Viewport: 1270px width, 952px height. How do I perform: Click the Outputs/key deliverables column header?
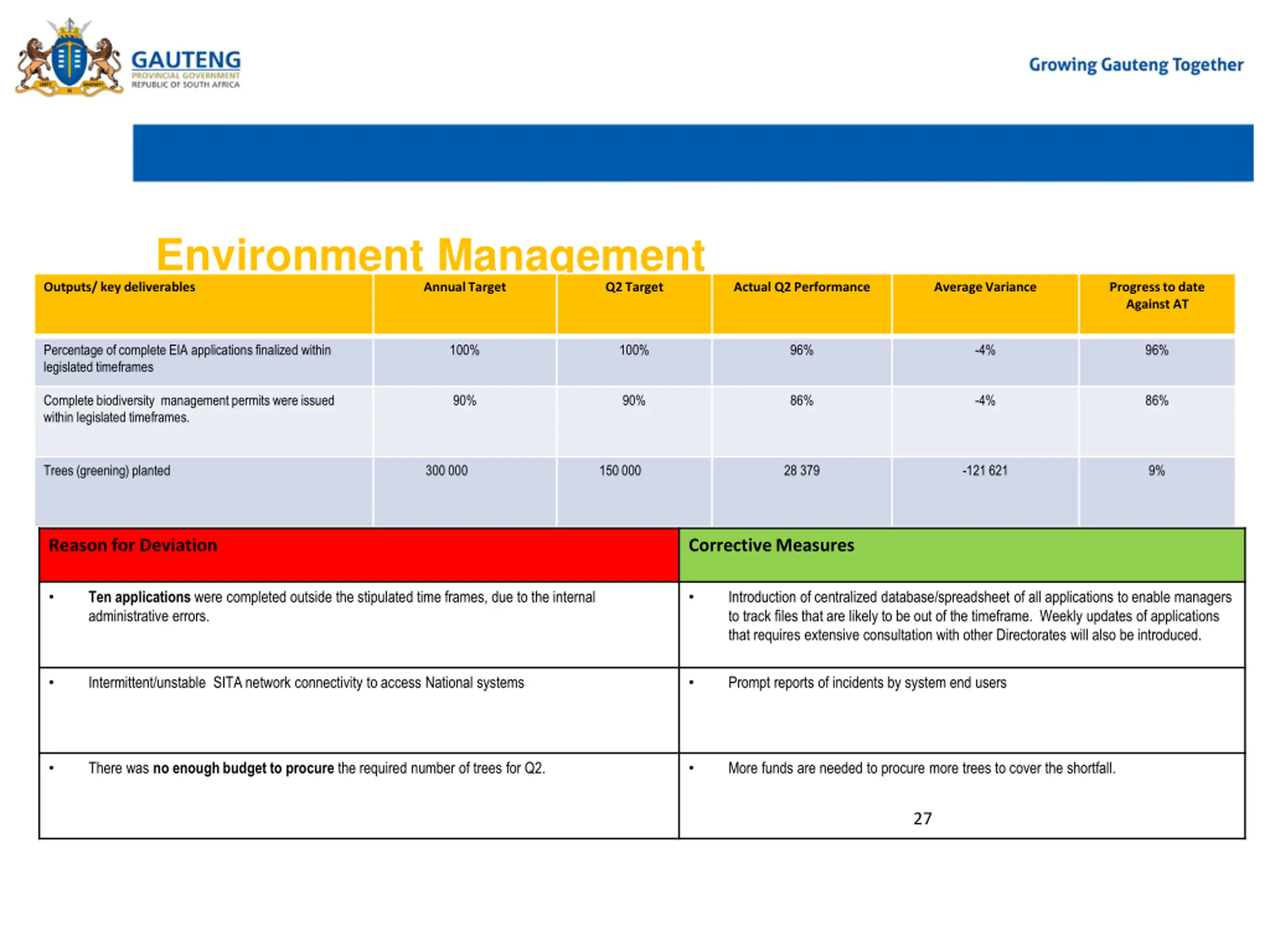204,303
